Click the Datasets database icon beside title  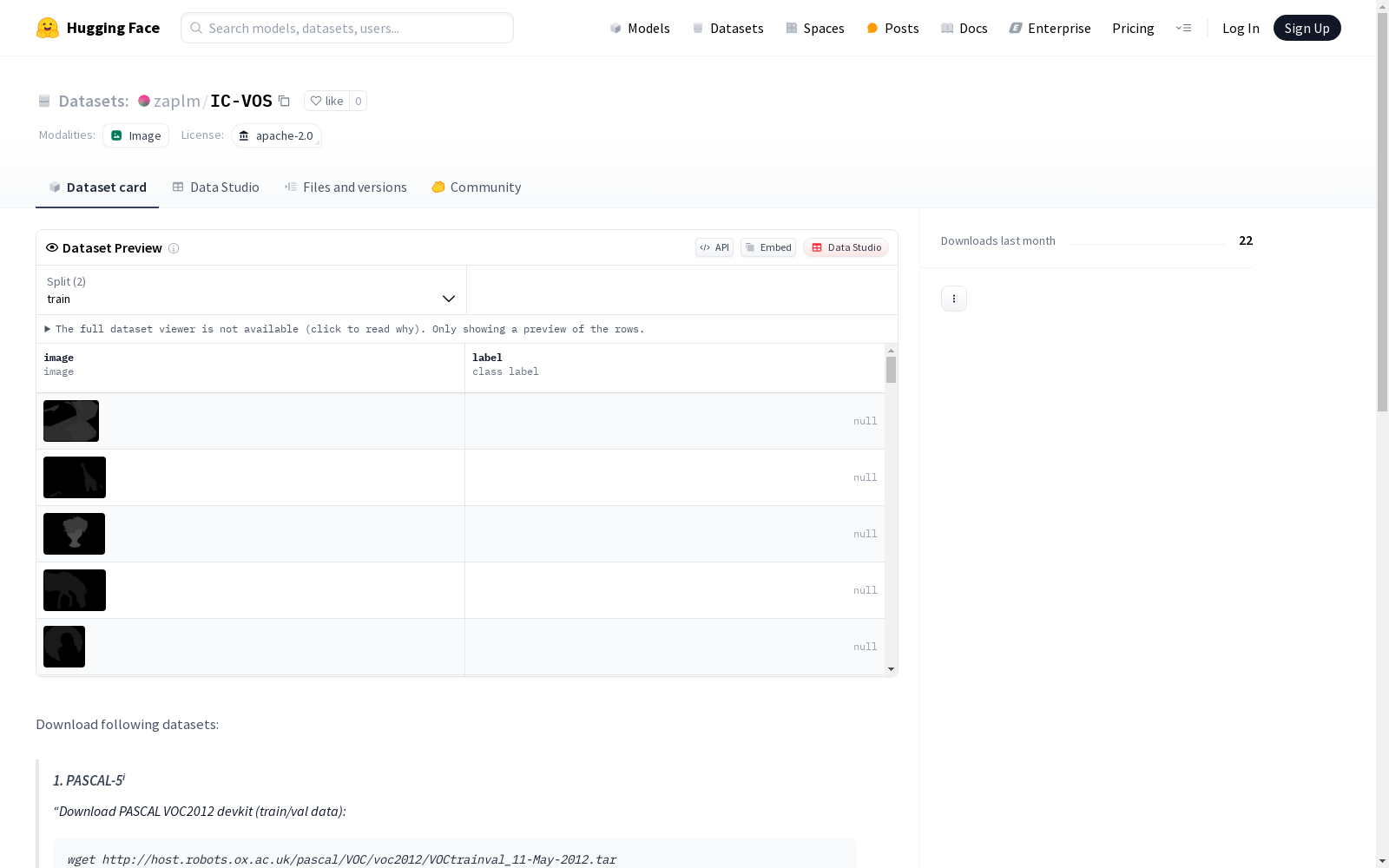pos(44,101)
